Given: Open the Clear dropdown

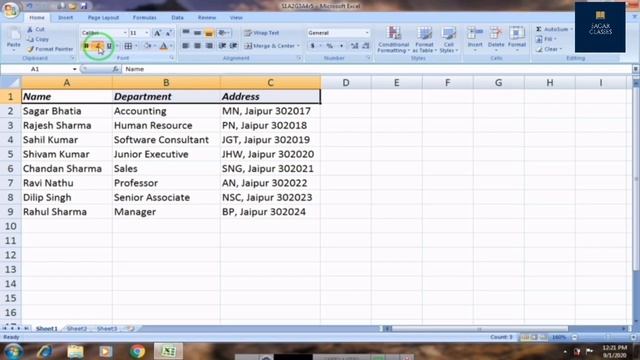Looking at the screenshot, I should (549, 49).
